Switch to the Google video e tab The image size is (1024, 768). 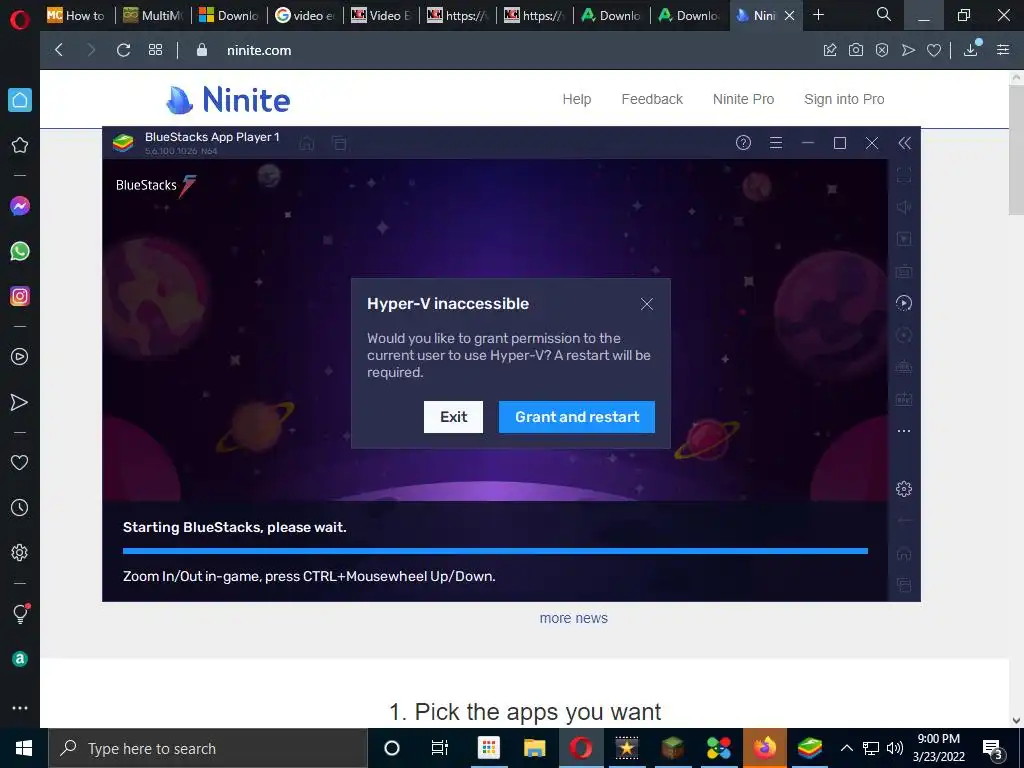click(306, 16)
